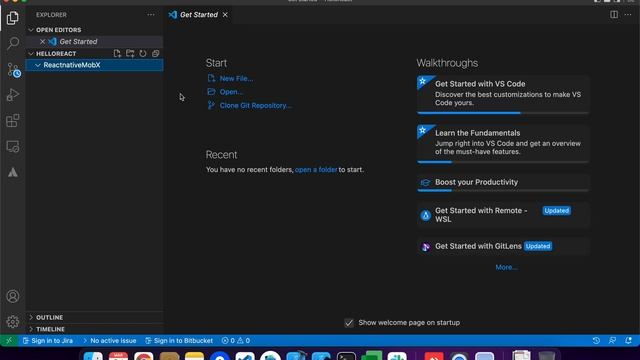The image size is (640, 360).
Task: Open Get Started with Remote - WSL walkthrough
Action: pyautogui.click(x=503, y=215)
